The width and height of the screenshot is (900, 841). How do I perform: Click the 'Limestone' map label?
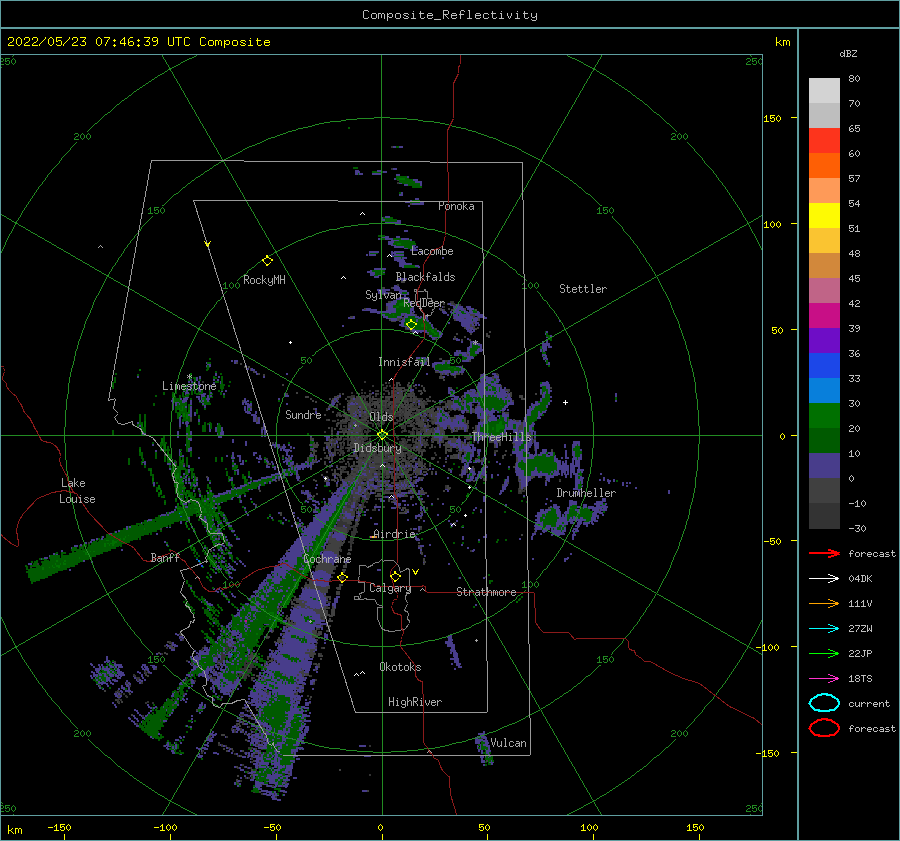pyautogui.click(x=189, y=386)
